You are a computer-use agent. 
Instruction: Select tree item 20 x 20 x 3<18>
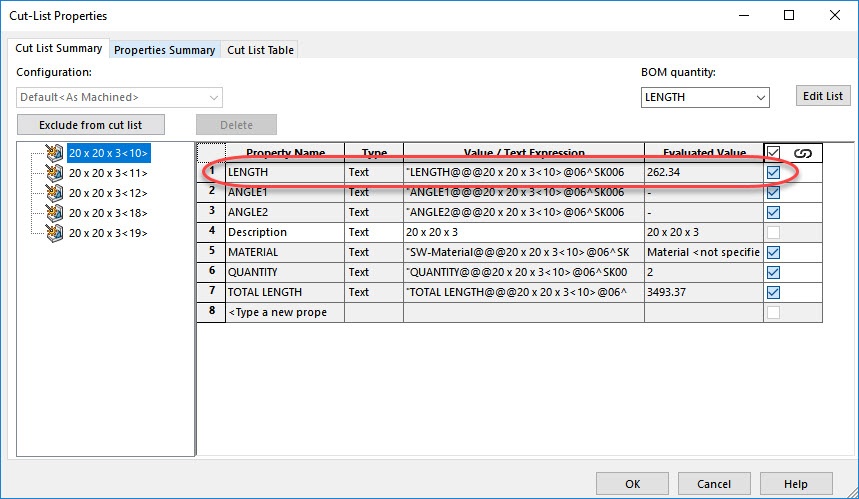tap(108, 213)
